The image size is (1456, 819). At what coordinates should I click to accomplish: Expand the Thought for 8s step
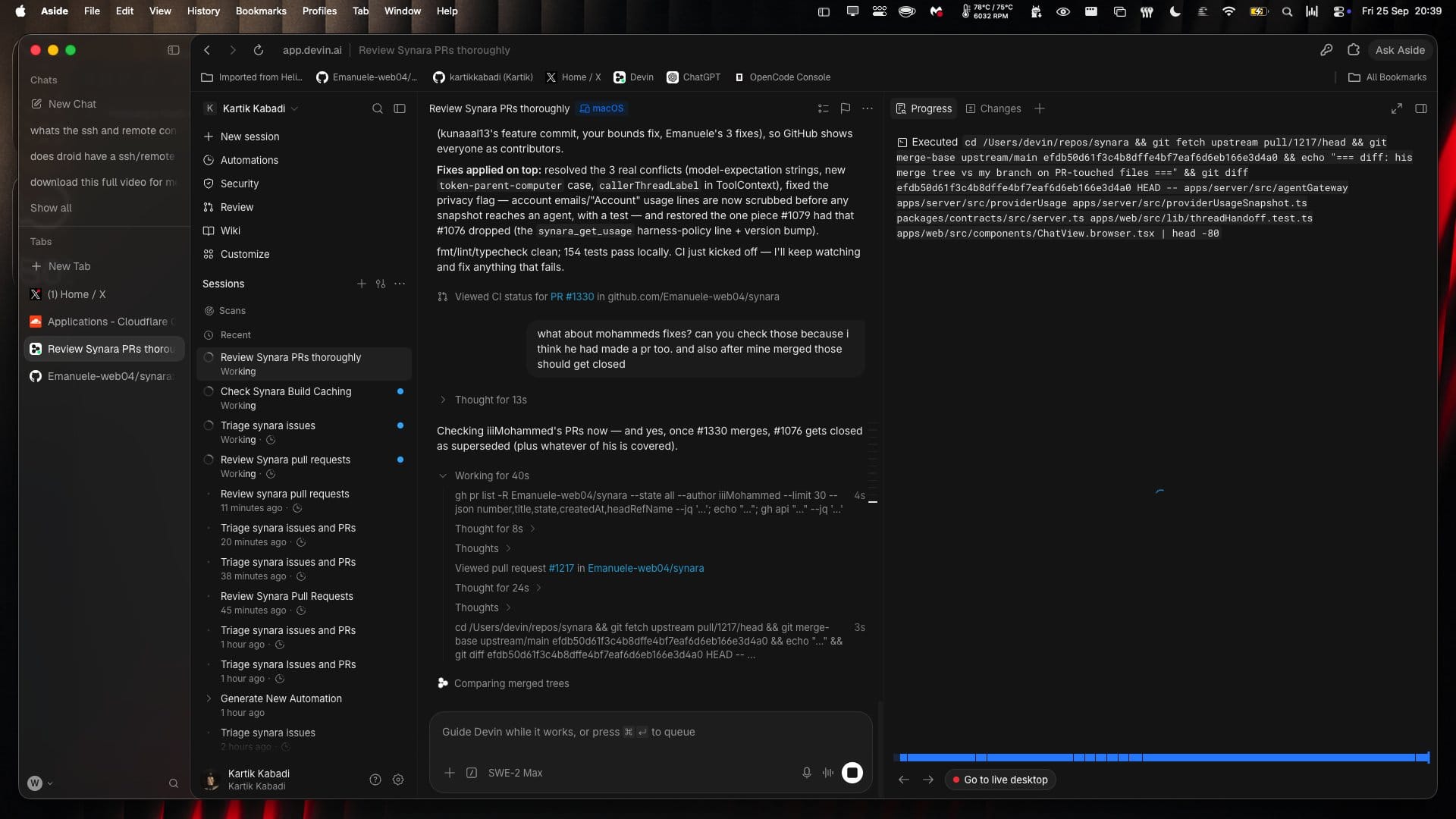click(x=495, y=529)
